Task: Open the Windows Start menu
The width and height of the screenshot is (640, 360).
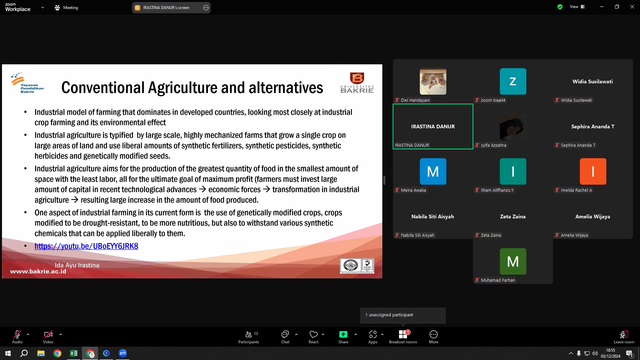Action: (x=8, y=353)
